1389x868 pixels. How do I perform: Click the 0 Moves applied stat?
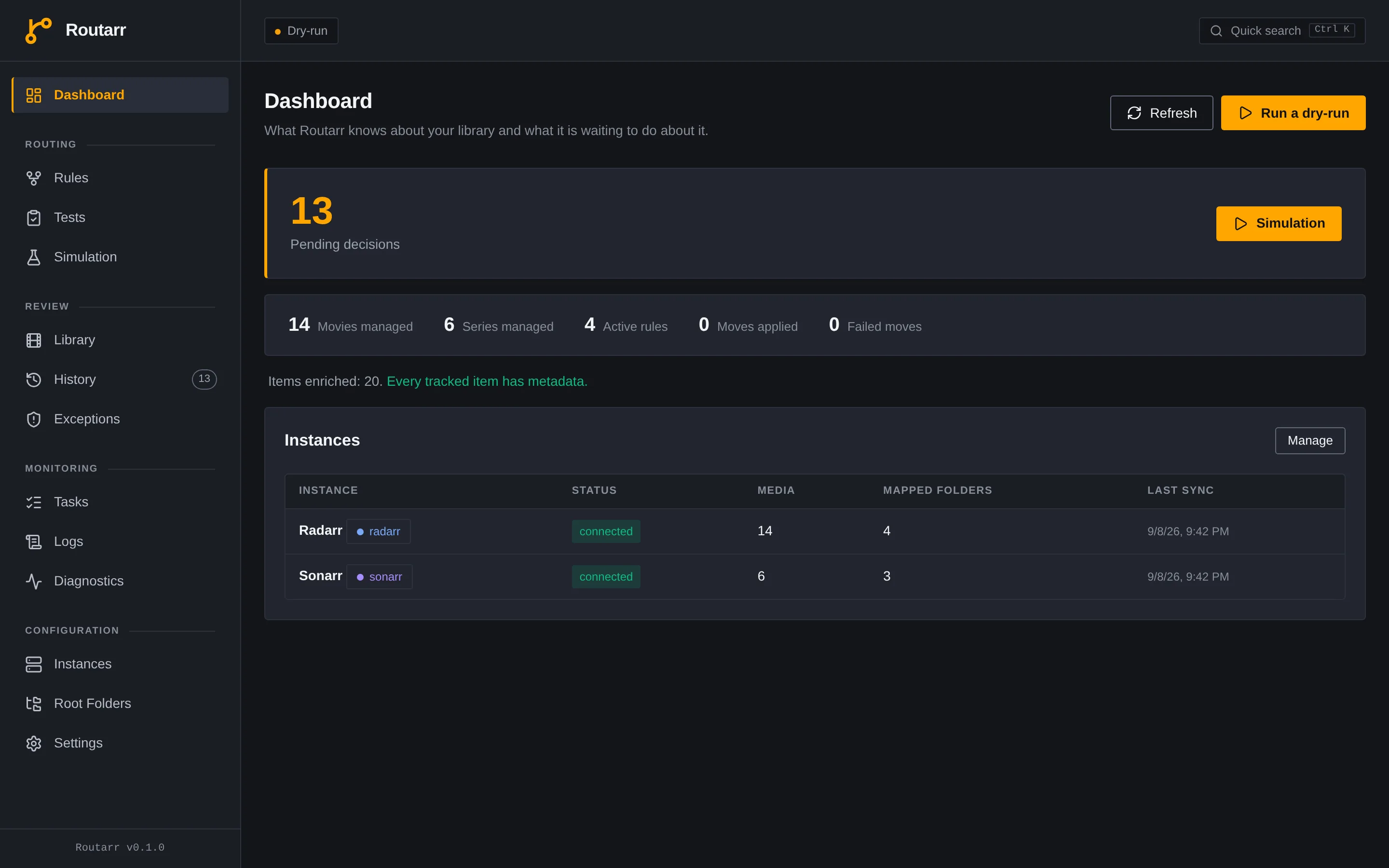pos(748,325)
